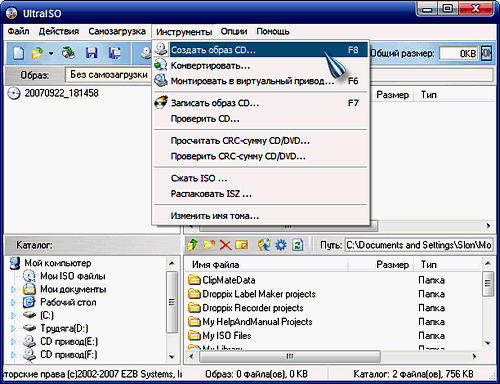This screenshot has width=500, height=384.
Task: Click the Путь path input field
Action: tap(419, 245)
